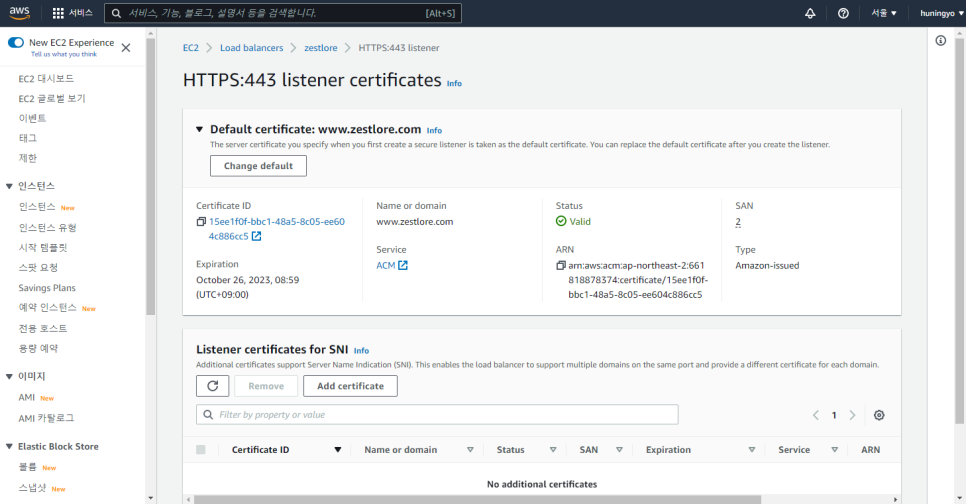
Task: Click the Filter by property or value field
Action: [x=437, y=415]
